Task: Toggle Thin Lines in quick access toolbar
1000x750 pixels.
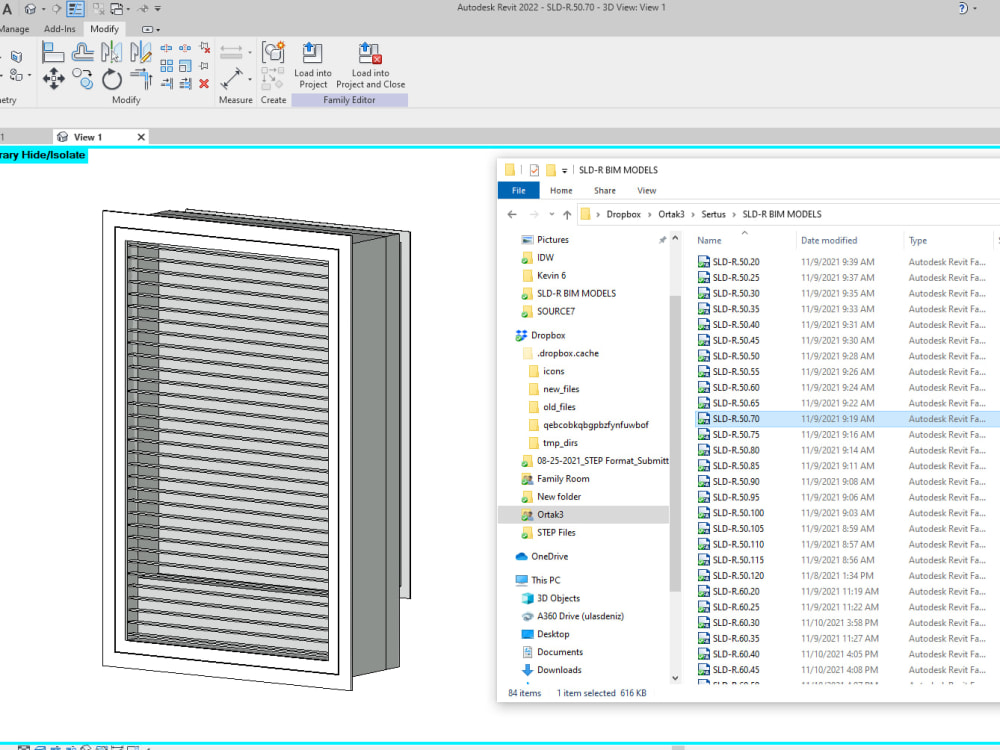Action: click(76, 9)
